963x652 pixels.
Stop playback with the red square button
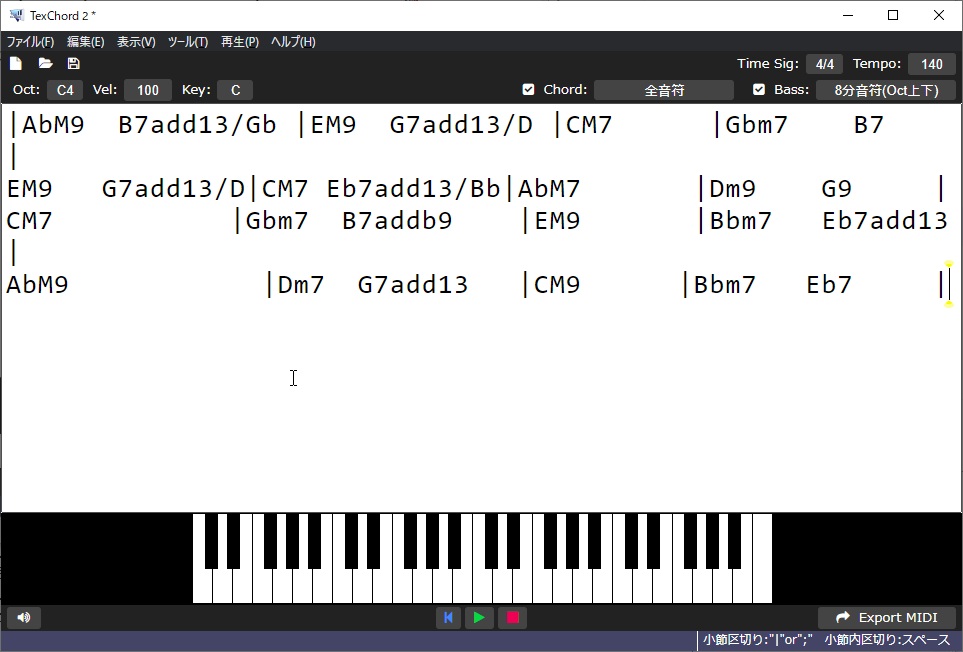pos(513,618)
